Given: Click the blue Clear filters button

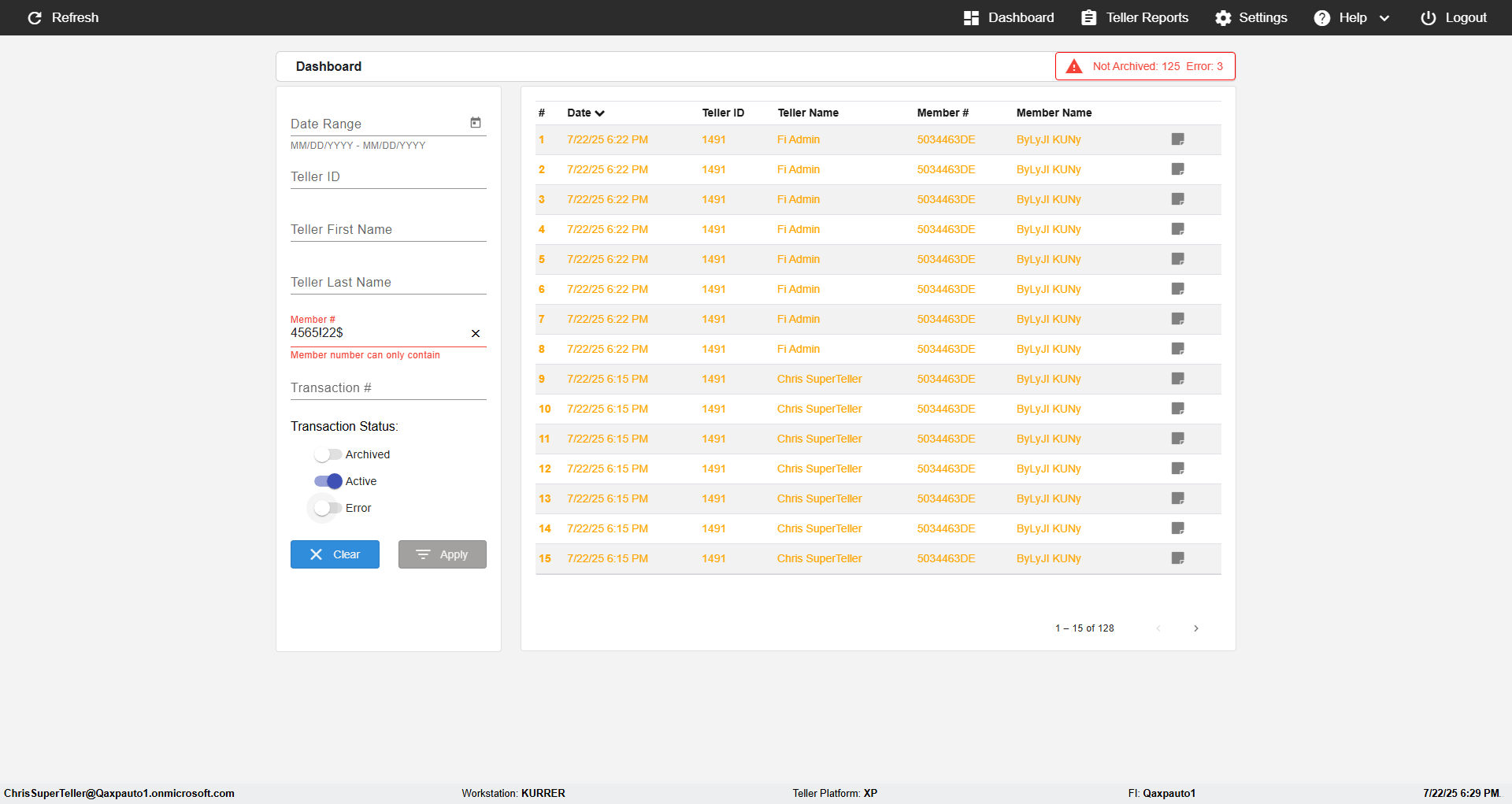Looking at the screenshot, I should [x=335, y=554].
